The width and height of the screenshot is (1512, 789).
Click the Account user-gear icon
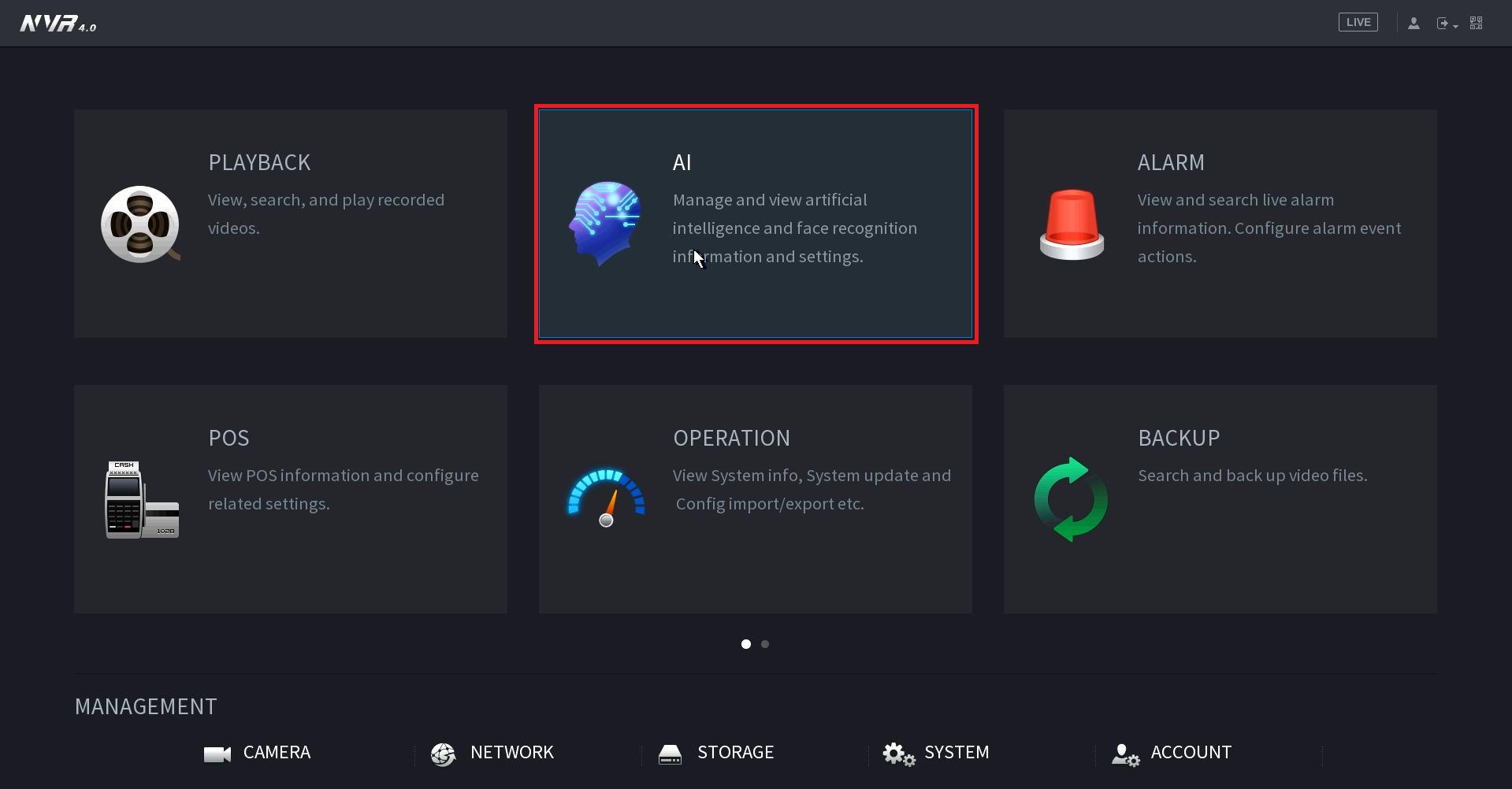[1125, 754]
